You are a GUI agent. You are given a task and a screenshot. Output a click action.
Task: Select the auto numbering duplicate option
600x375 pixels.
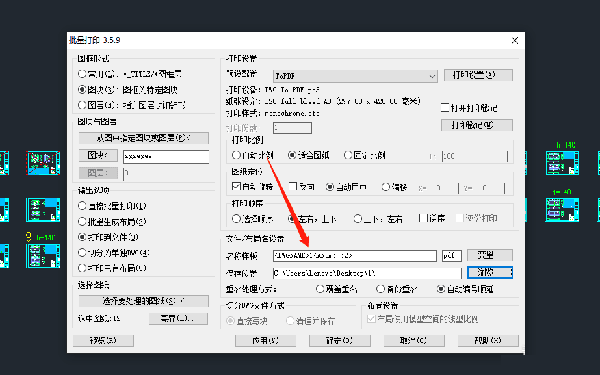(441, 289)
